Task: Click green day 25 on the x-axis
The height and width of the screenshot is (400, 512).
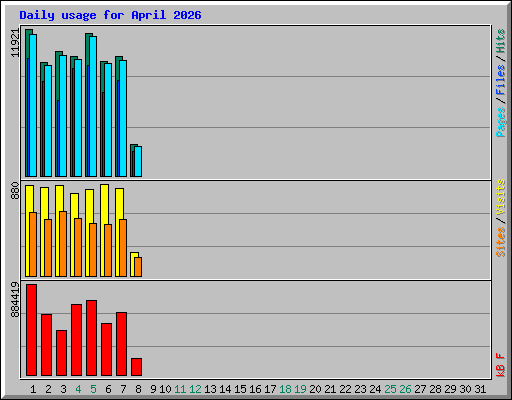Action: pyautogui.click(x=390, y=389)
